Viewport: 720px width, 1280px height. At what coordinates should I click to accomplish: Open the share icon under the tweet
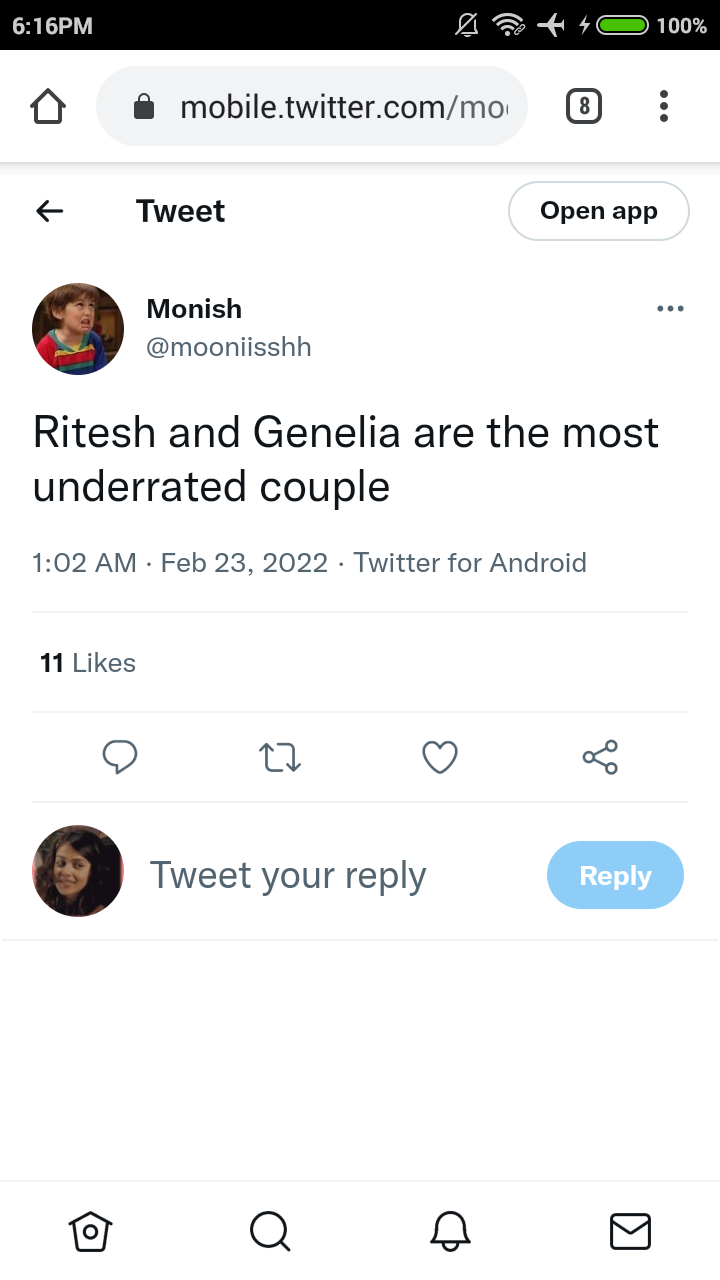click(x=600, y=757)
